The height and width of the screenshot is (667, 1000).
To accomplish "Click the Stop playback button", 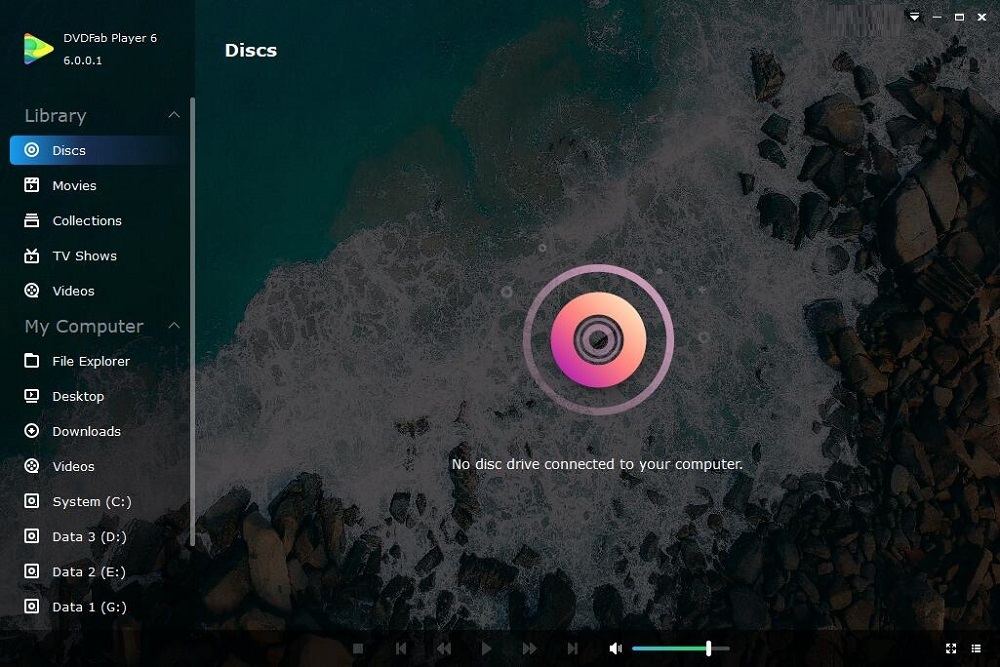I will tap(358, 649).
